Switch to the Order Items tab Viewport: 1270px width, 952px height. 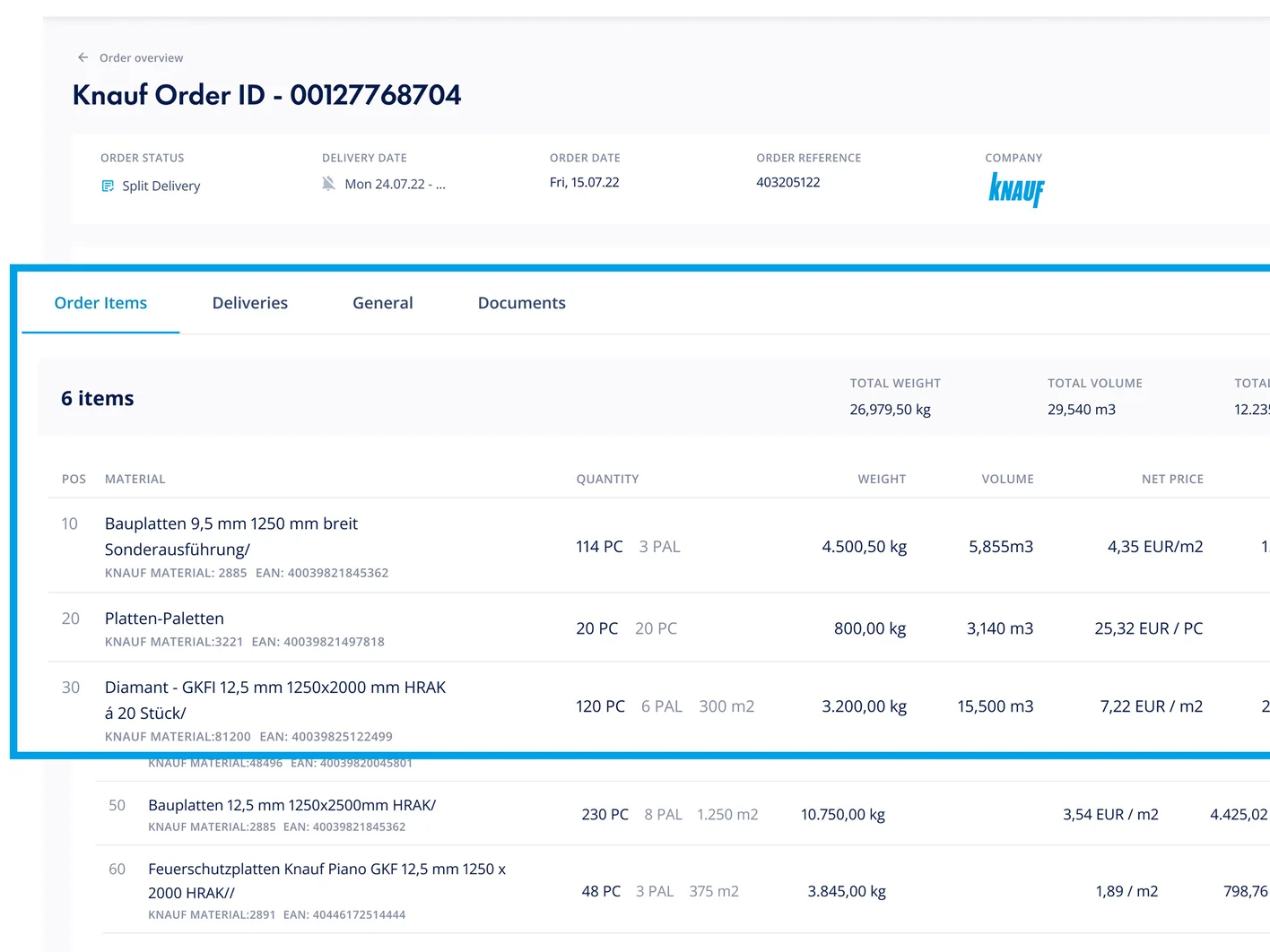click(100, 303)
